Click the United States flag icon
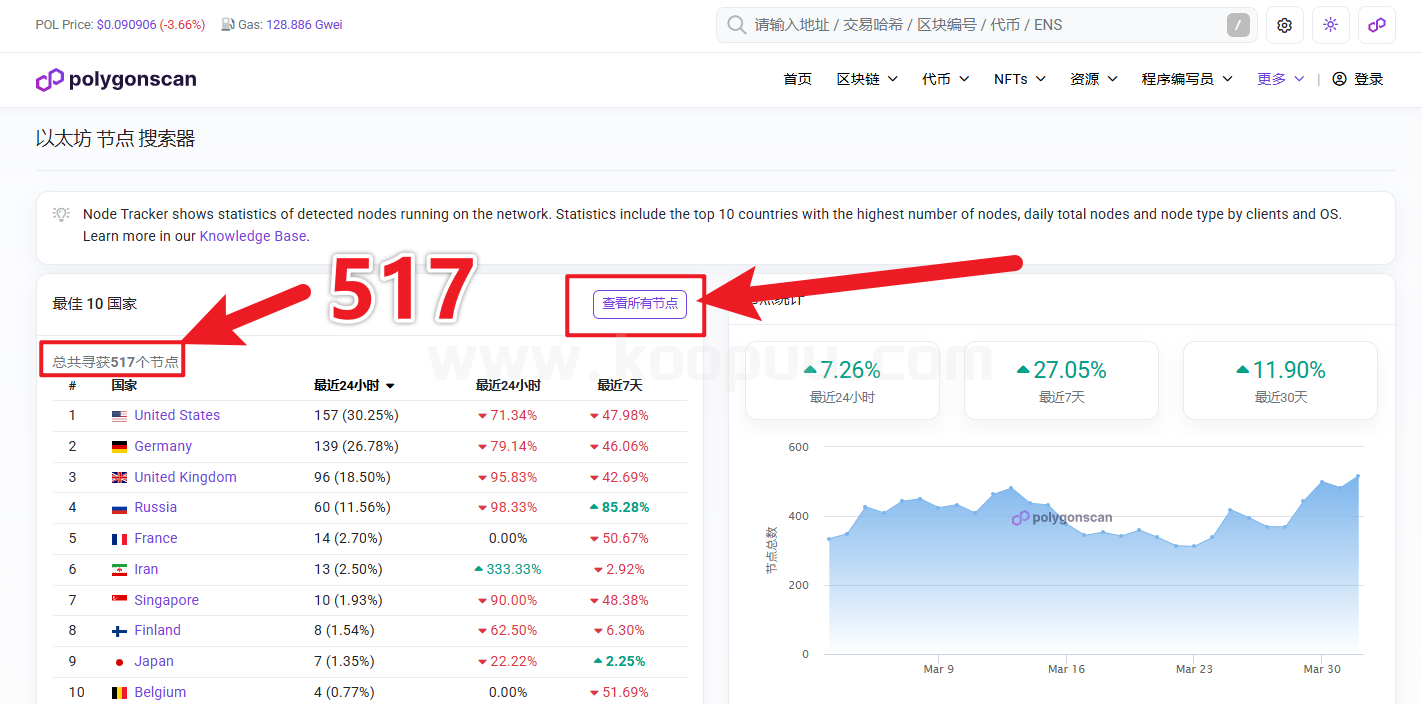The image size is (1422, 704). [119, 416]
